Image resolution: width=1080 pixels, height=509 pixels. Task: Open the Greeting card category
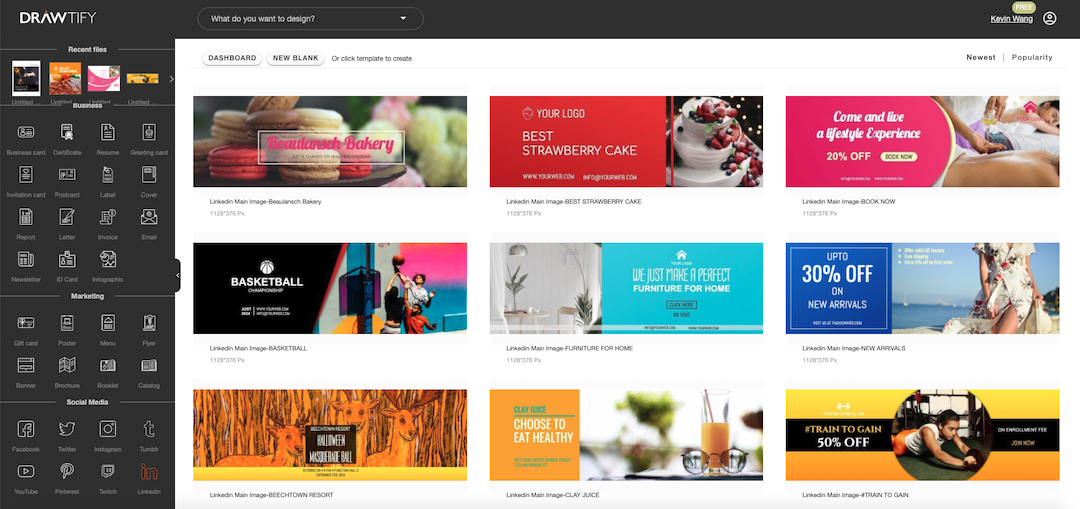tap(149, 132)
